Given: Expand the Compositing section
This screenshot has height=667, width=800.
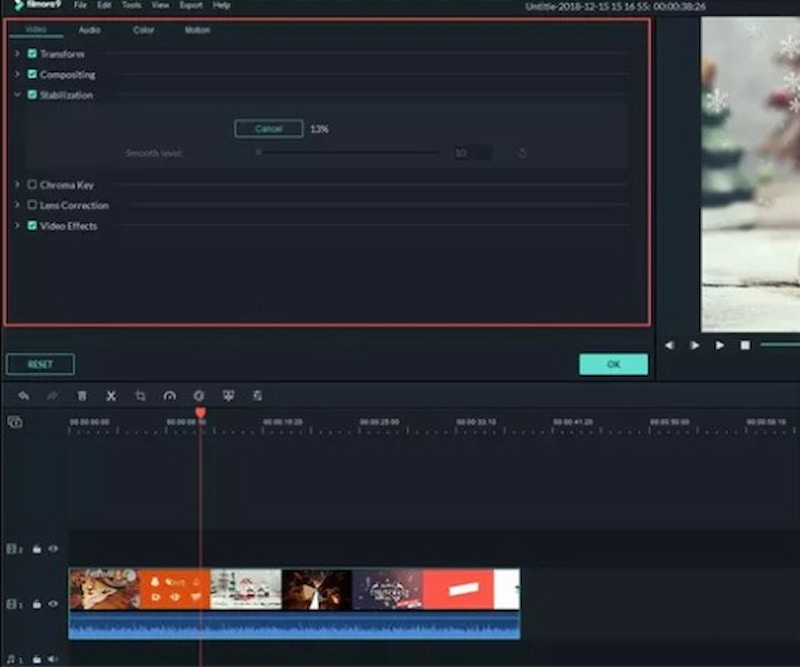Looking at the screenshot, I should click(x=17, y=74).
